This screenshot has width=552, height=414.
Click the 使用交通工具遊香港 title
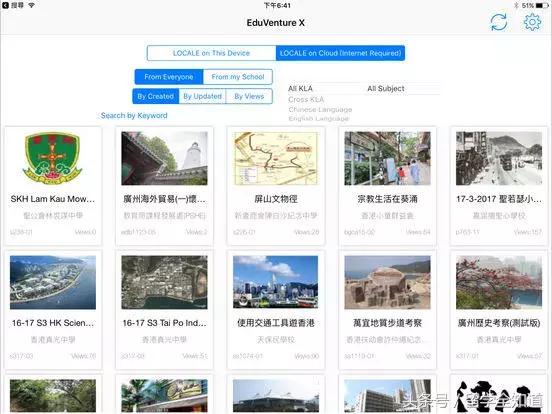(x=276, y=323)
